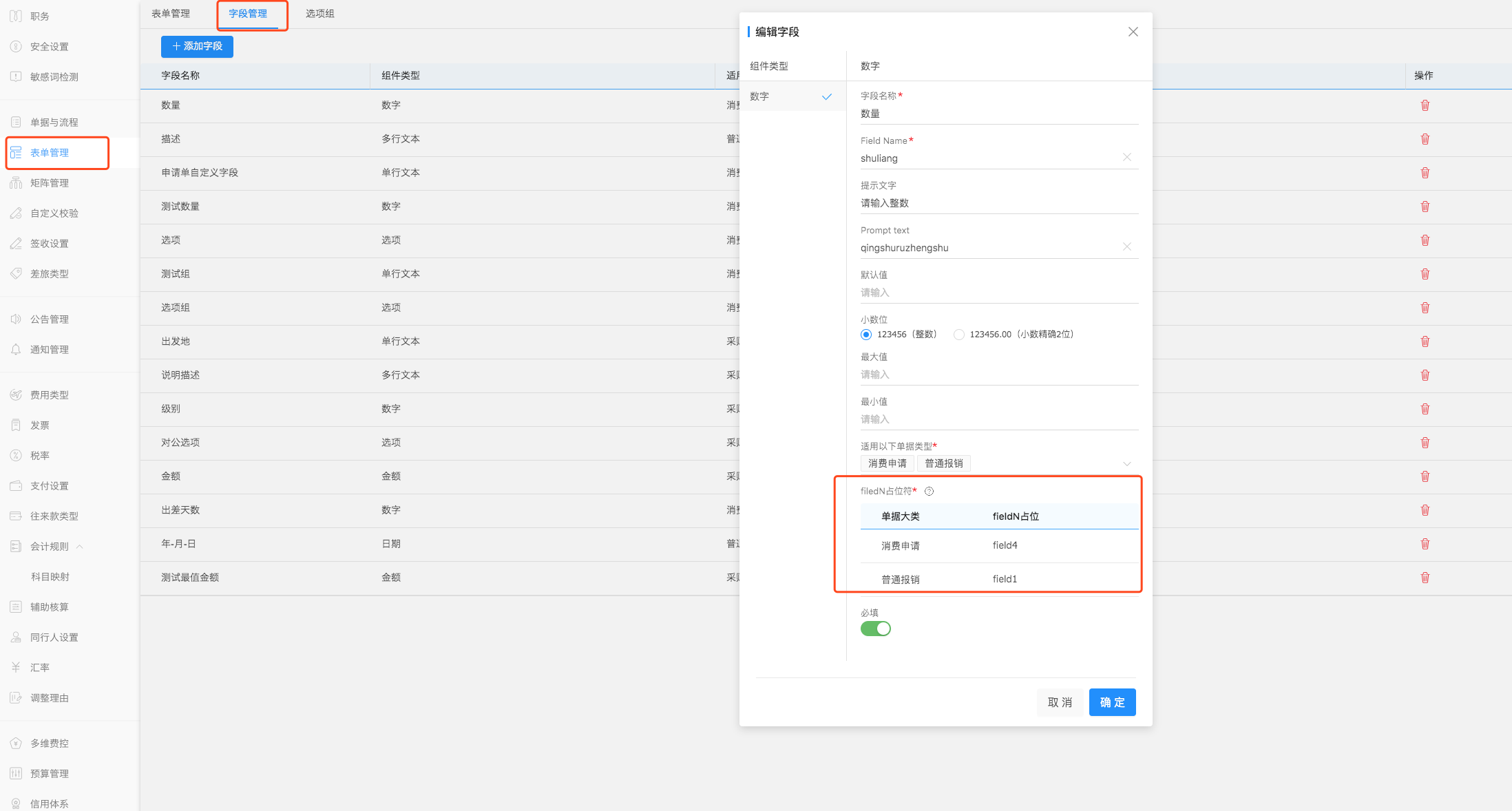
Task: Open 预算管理 in the sidebar
Action: coord(49,774)
